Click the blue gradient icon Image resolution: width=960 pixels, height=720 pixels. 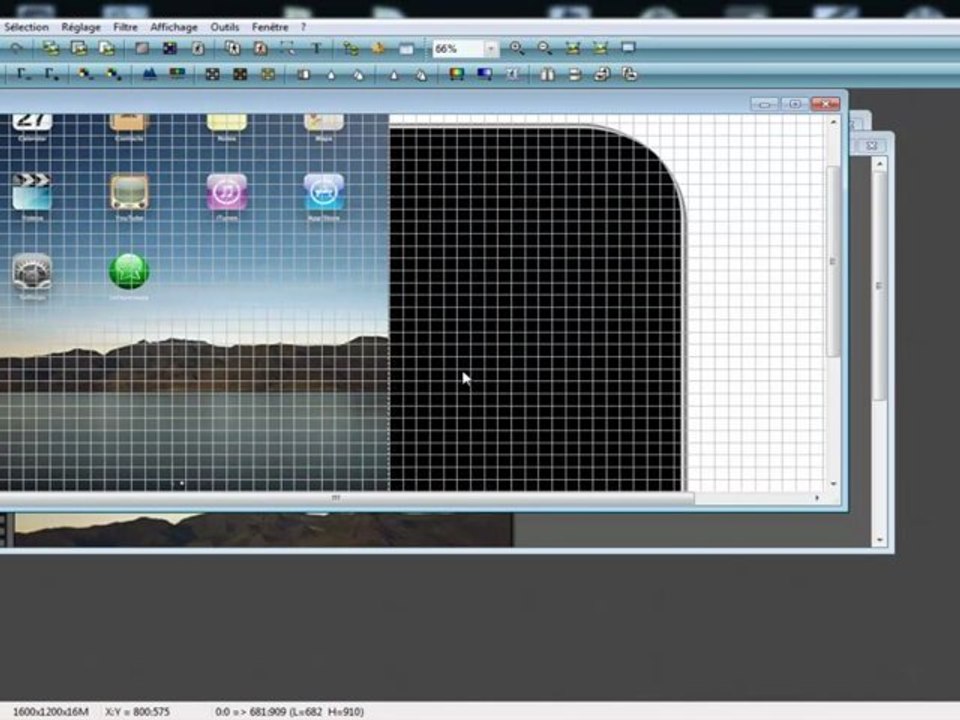tap(485, 74)
